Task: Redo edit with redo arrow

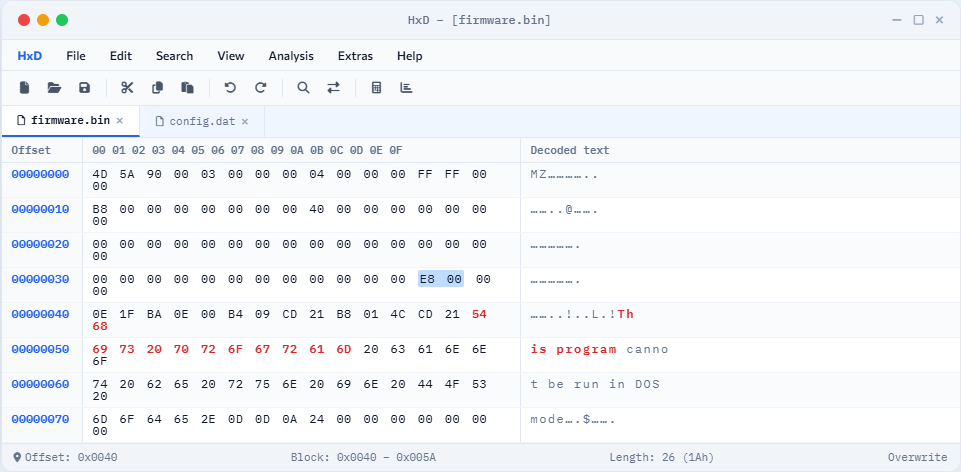Action: tap(260, 88)
